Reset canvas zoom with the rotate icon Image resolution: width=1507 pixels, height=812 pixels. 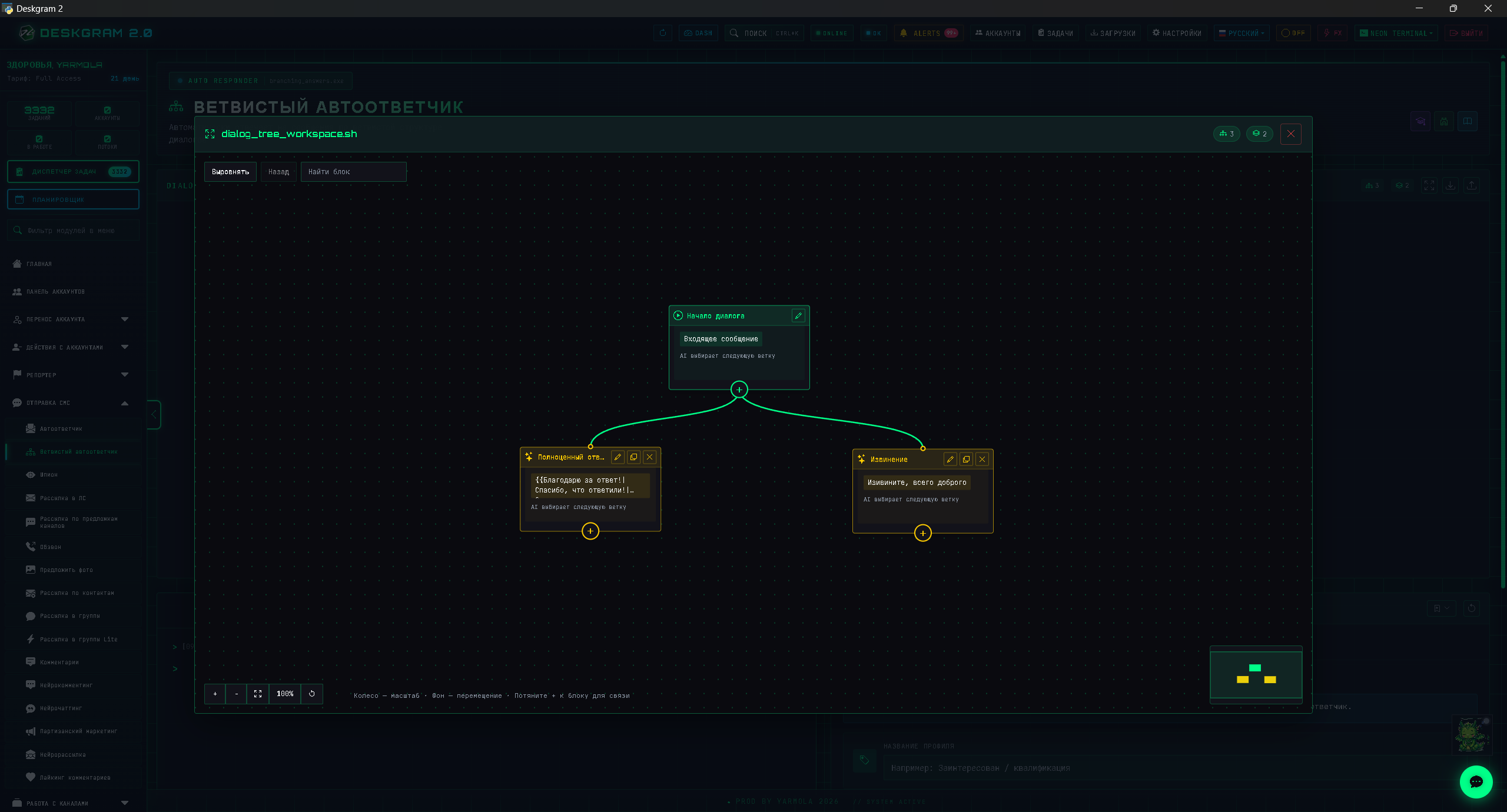311,694
